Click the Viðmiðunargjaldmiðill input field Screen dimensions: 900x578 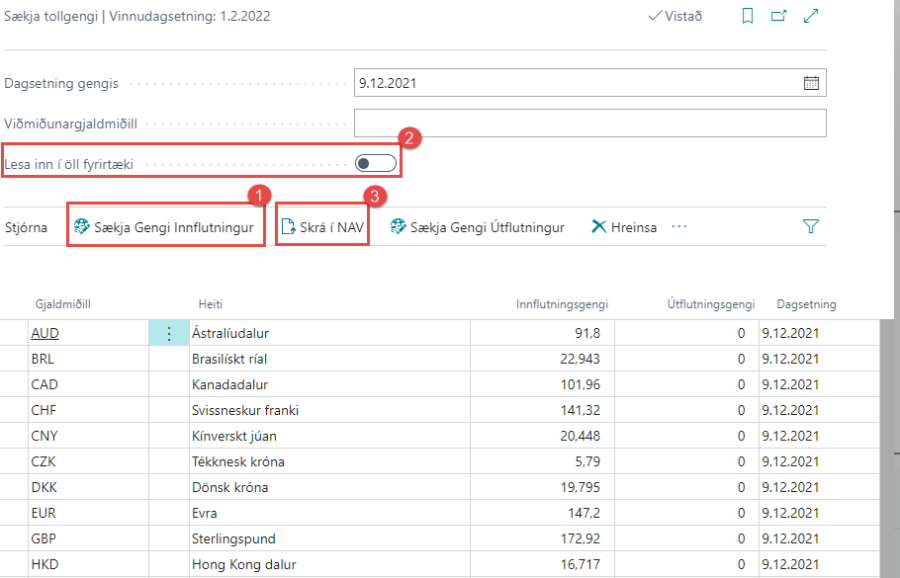coord(590,123)
